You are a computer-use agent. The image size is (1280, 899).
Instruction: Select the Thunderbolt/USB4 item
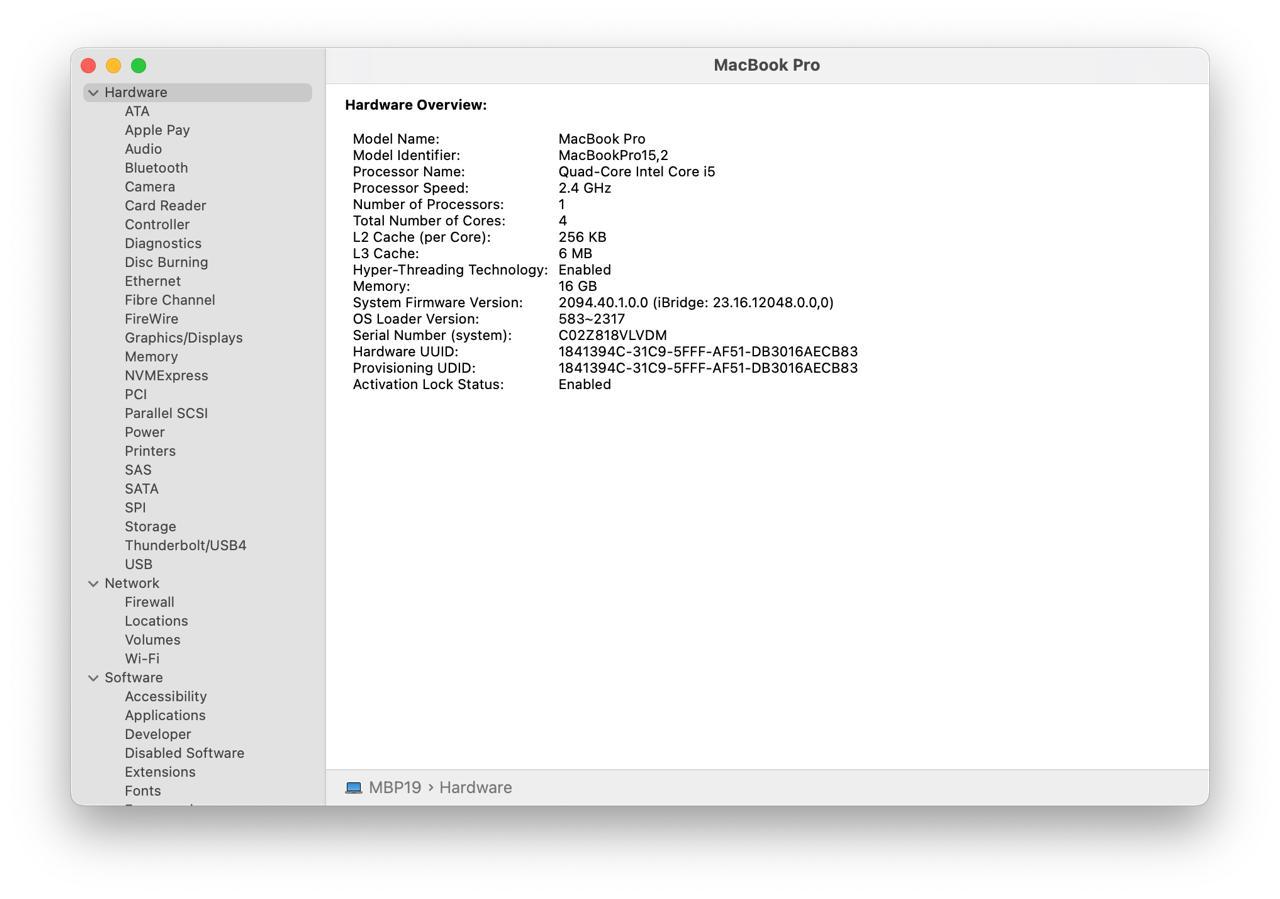click(185, 546)
